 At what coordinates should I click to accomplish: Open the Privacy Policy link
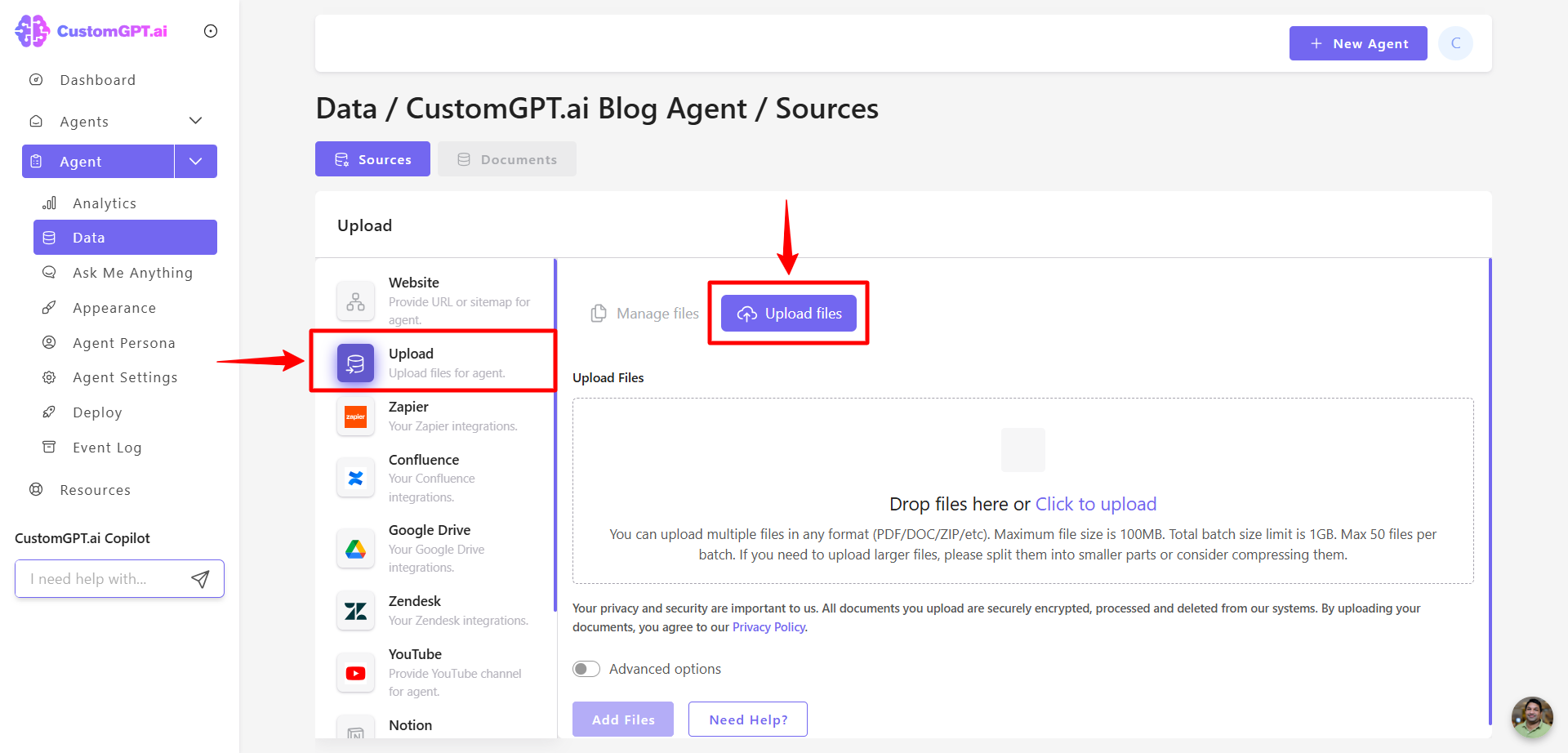click(768, 627)
